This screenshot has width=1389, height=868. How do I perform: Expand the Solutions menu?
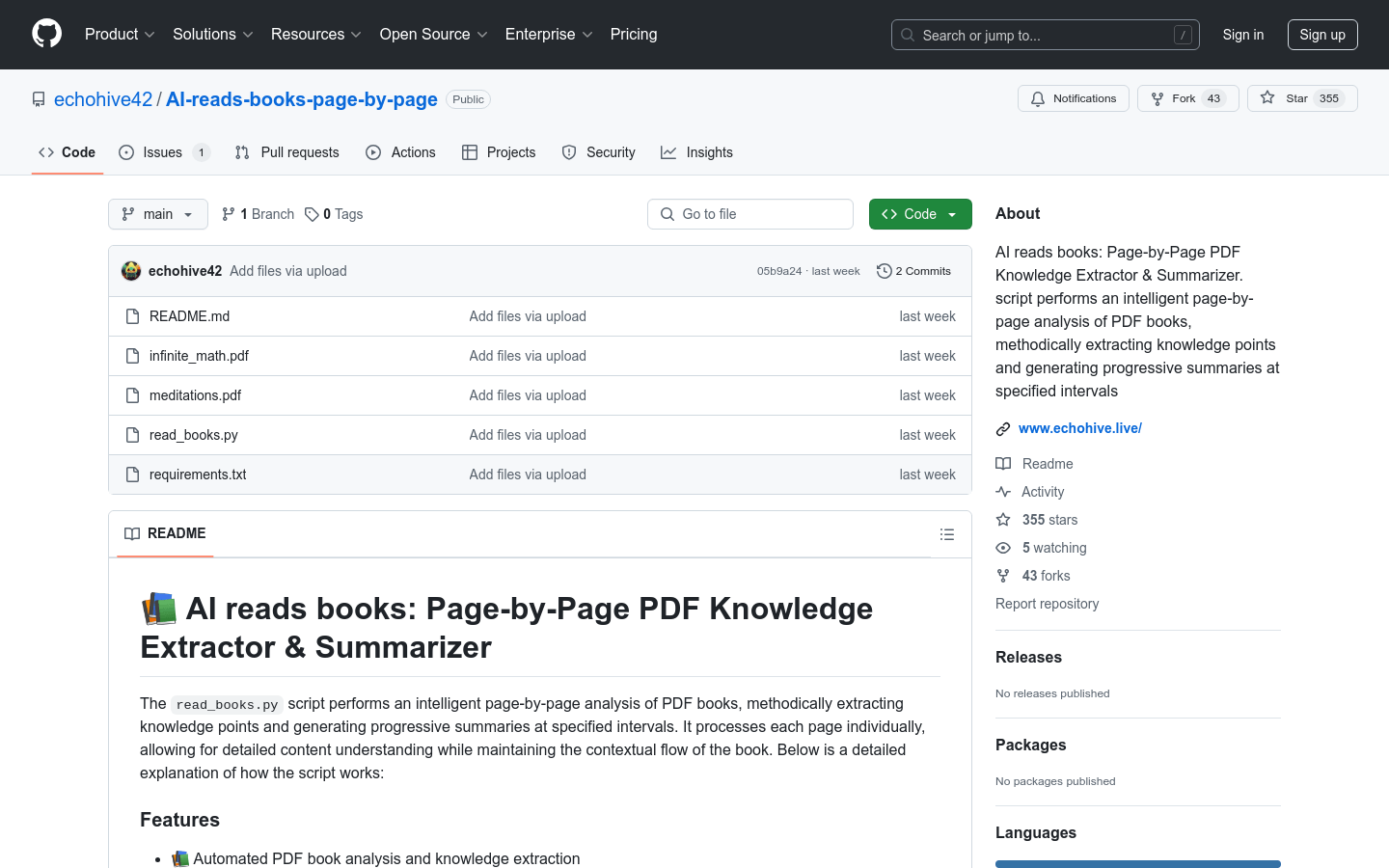213,34
